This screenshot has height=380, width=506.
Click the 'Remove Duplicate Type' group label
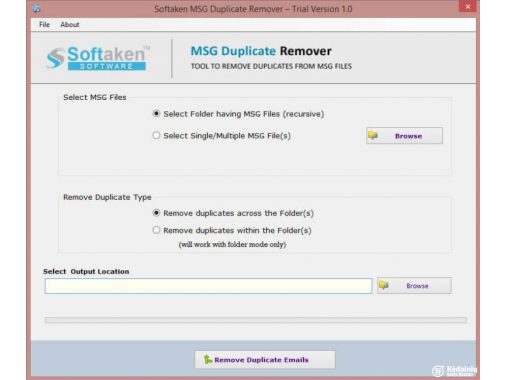(x=107, y=197)
